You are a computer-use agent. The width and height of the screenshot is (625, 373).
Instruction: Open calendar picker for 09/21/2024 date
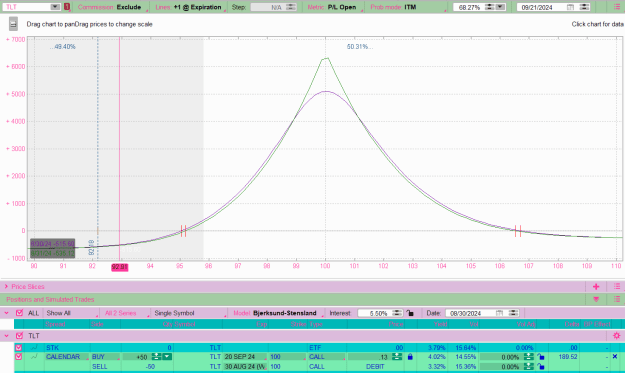[570, 7]
